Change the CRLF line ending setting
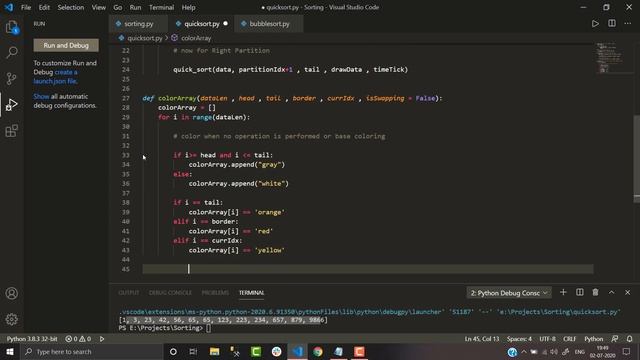Image resolution: width=640 pixels, height=360 pixels. 569,339
